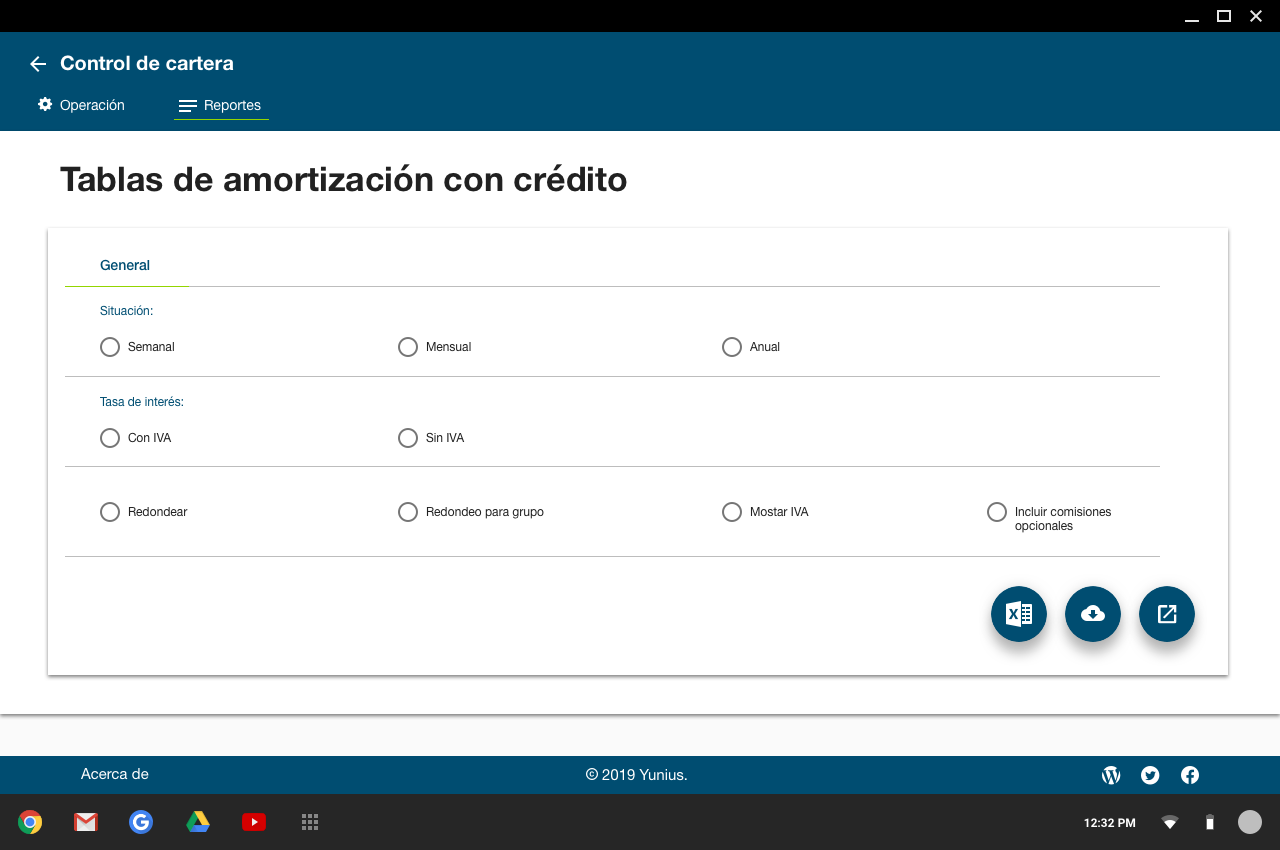Pick Con IVA interest rate
1280x850 pixels.
(x=110, y=438)
